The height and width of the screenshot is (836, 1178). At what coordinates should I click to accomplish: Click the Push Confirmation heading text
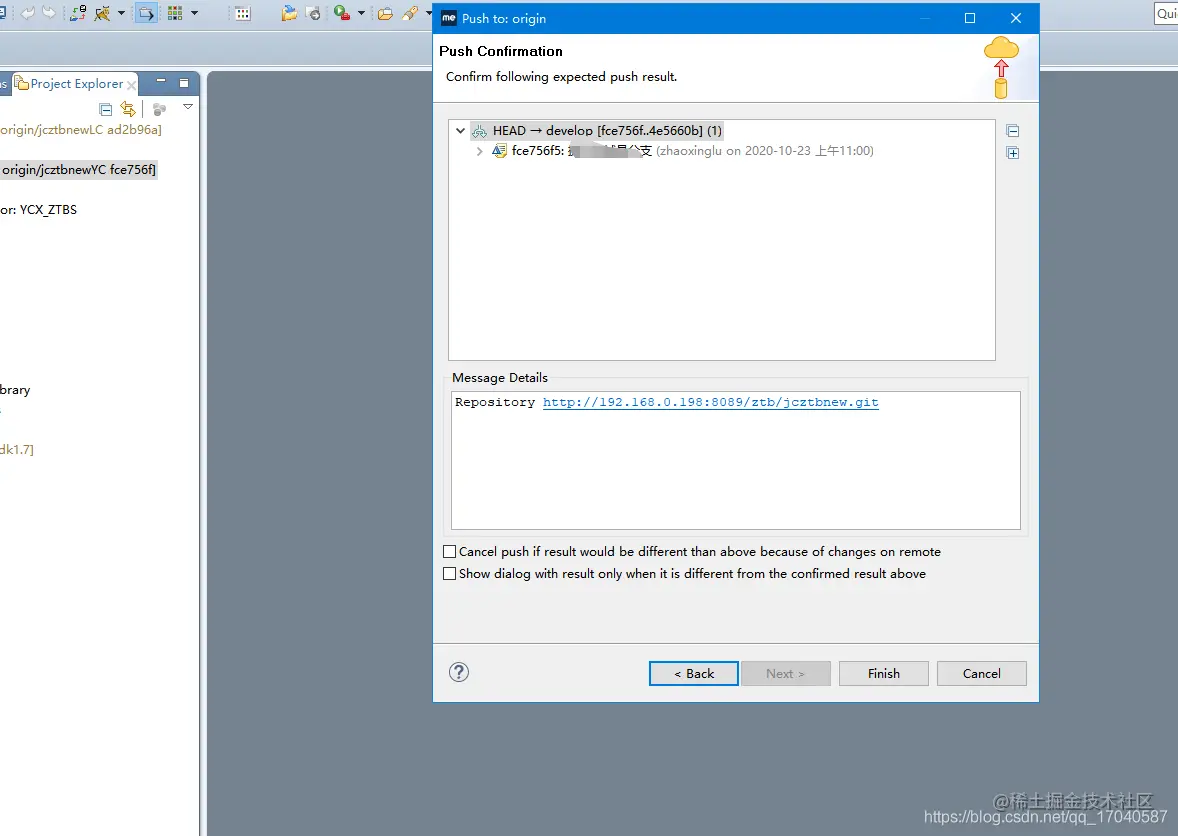tap(501, 51)
